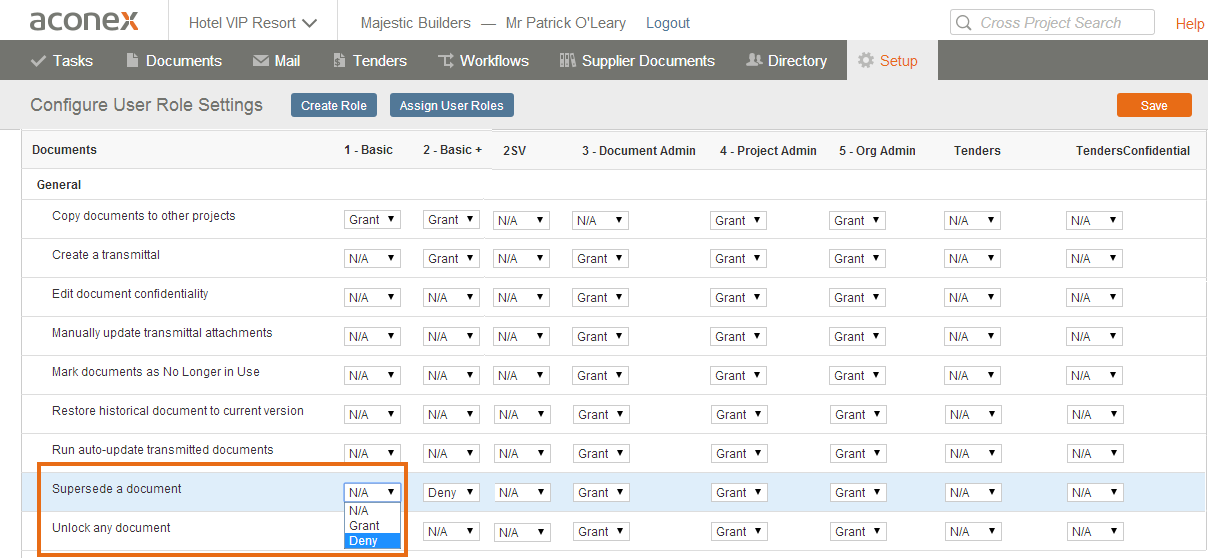Open Mail via envelope icon
1216x558 pixels.
click(x=260, y=61)
